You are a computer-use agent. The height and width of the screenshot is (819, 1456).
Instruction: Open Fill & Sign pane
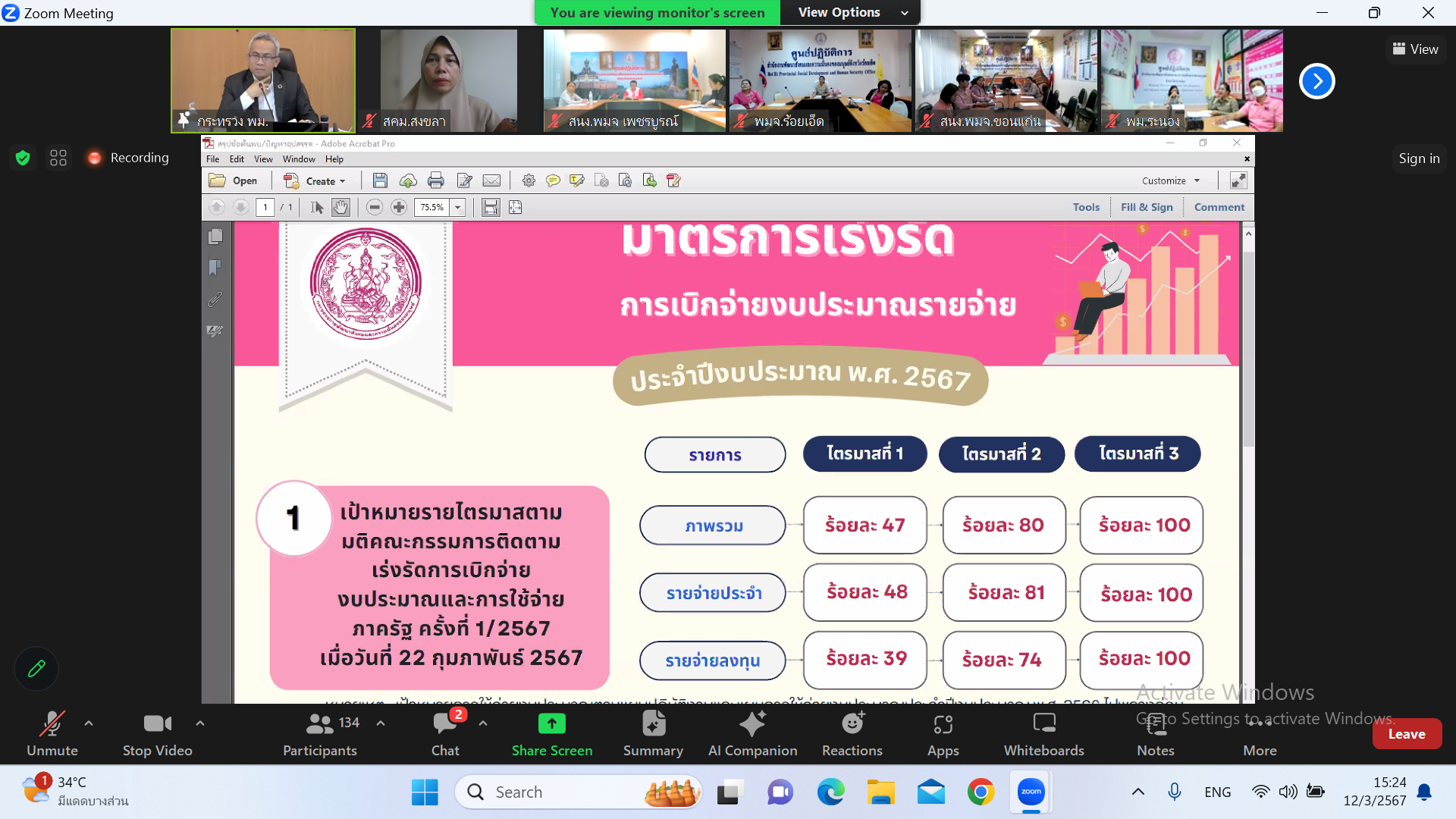(x=1147, y=207)
